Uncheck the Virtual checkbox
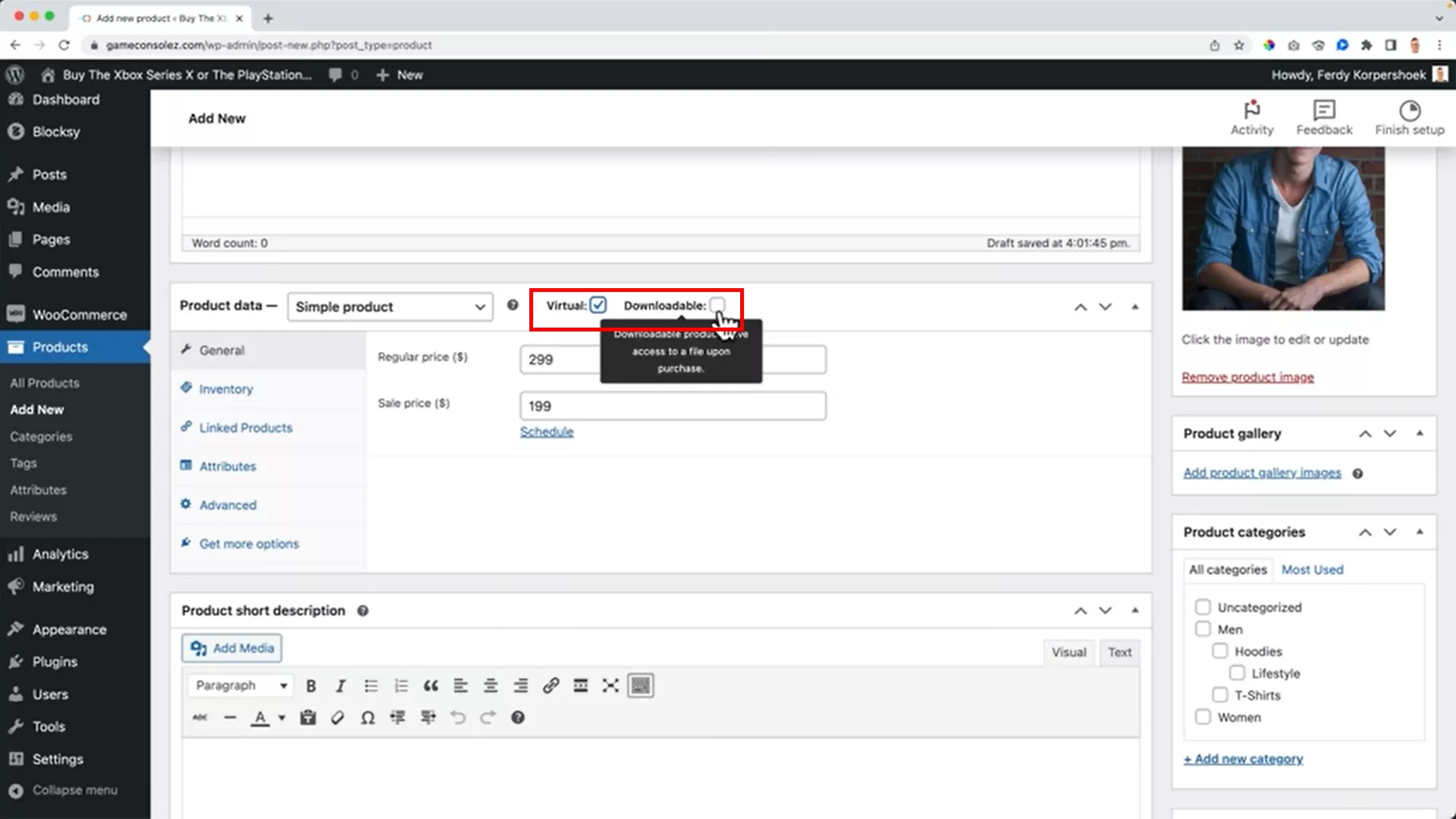 pyautogui.click(x=598, y=305)
